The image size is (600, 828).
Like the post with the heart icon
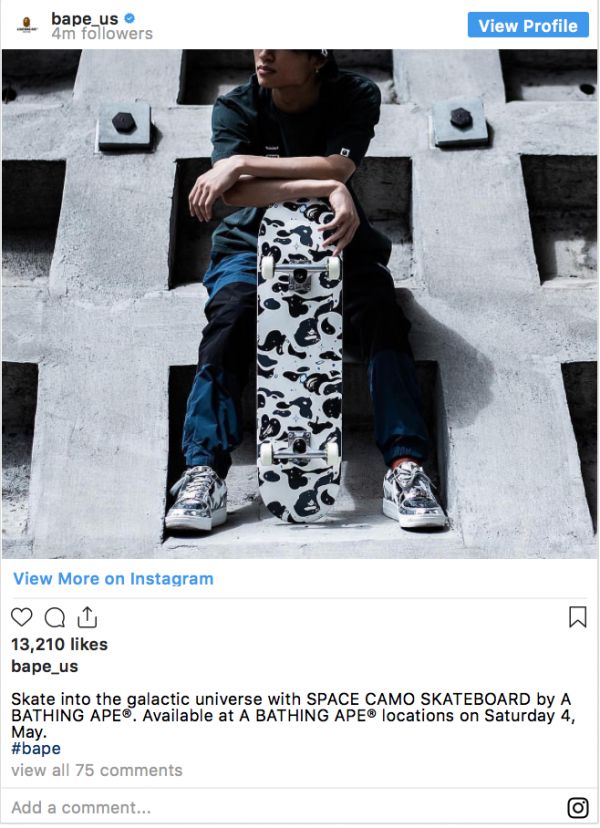(x=22, y=617)
